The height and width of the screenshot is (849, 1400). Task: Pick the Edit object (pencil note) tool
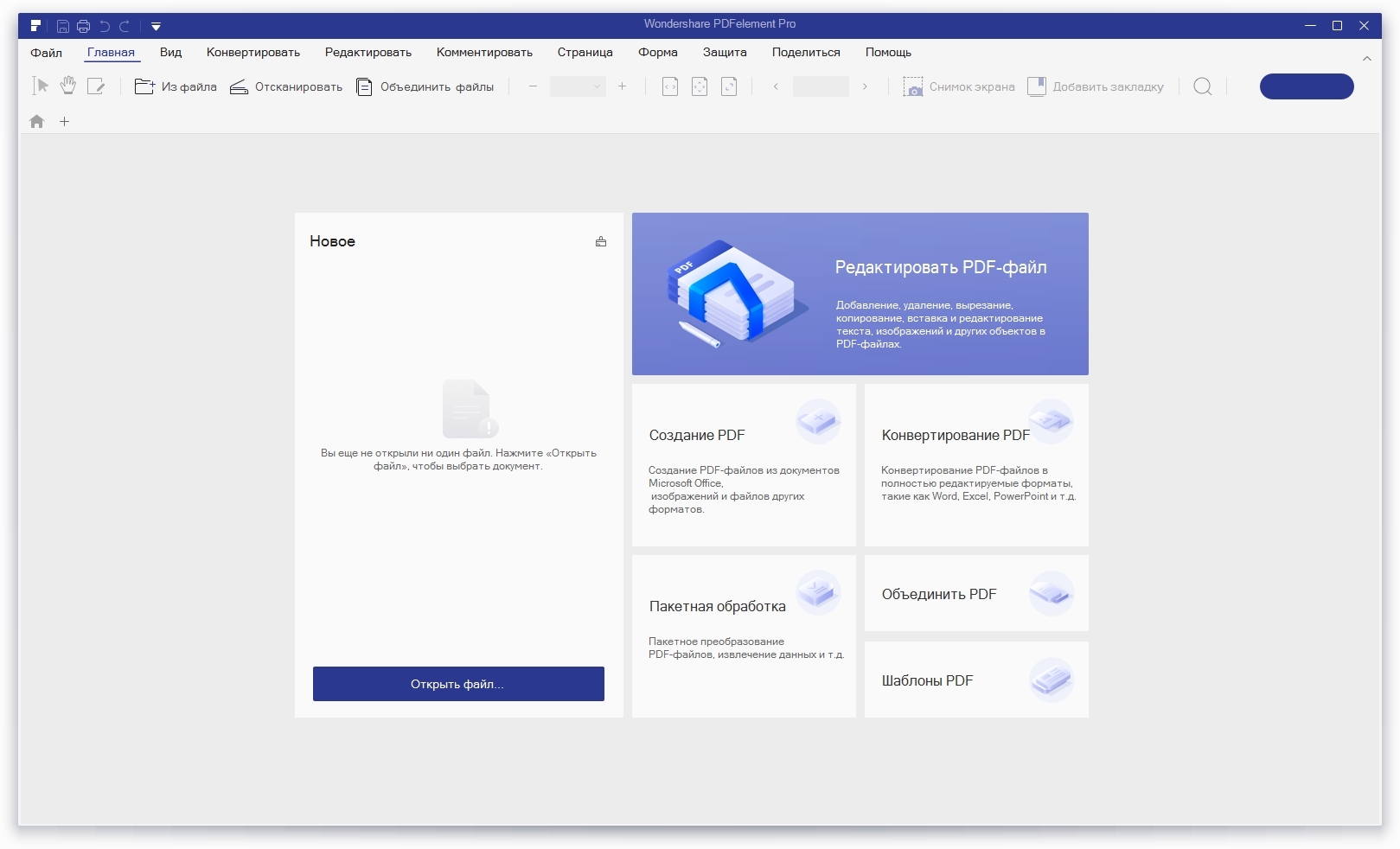click(96, 86)
